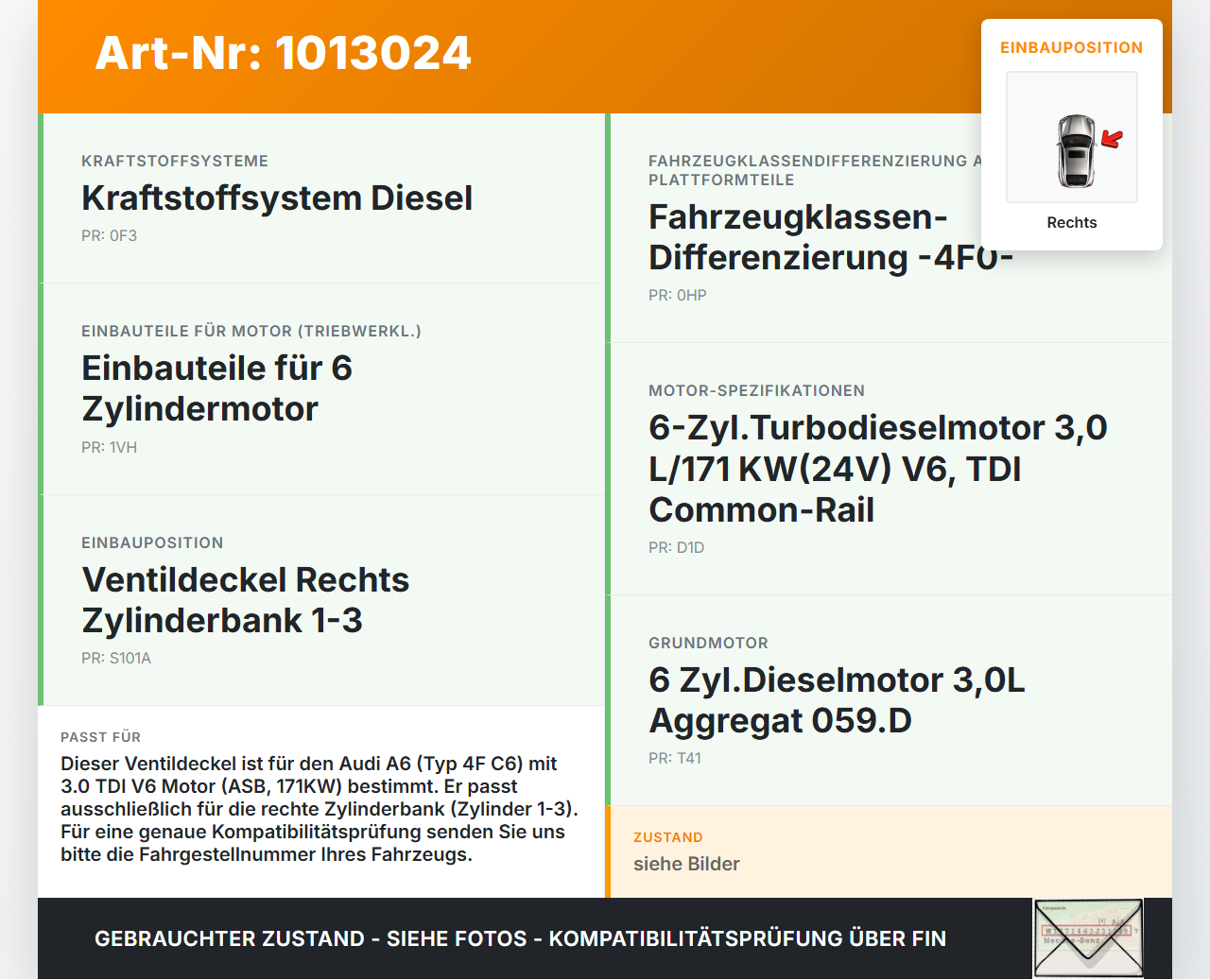Select '6 Zyl.Dieselmotor 3,0L Aggregat 059.D' heading

[838, 700]
